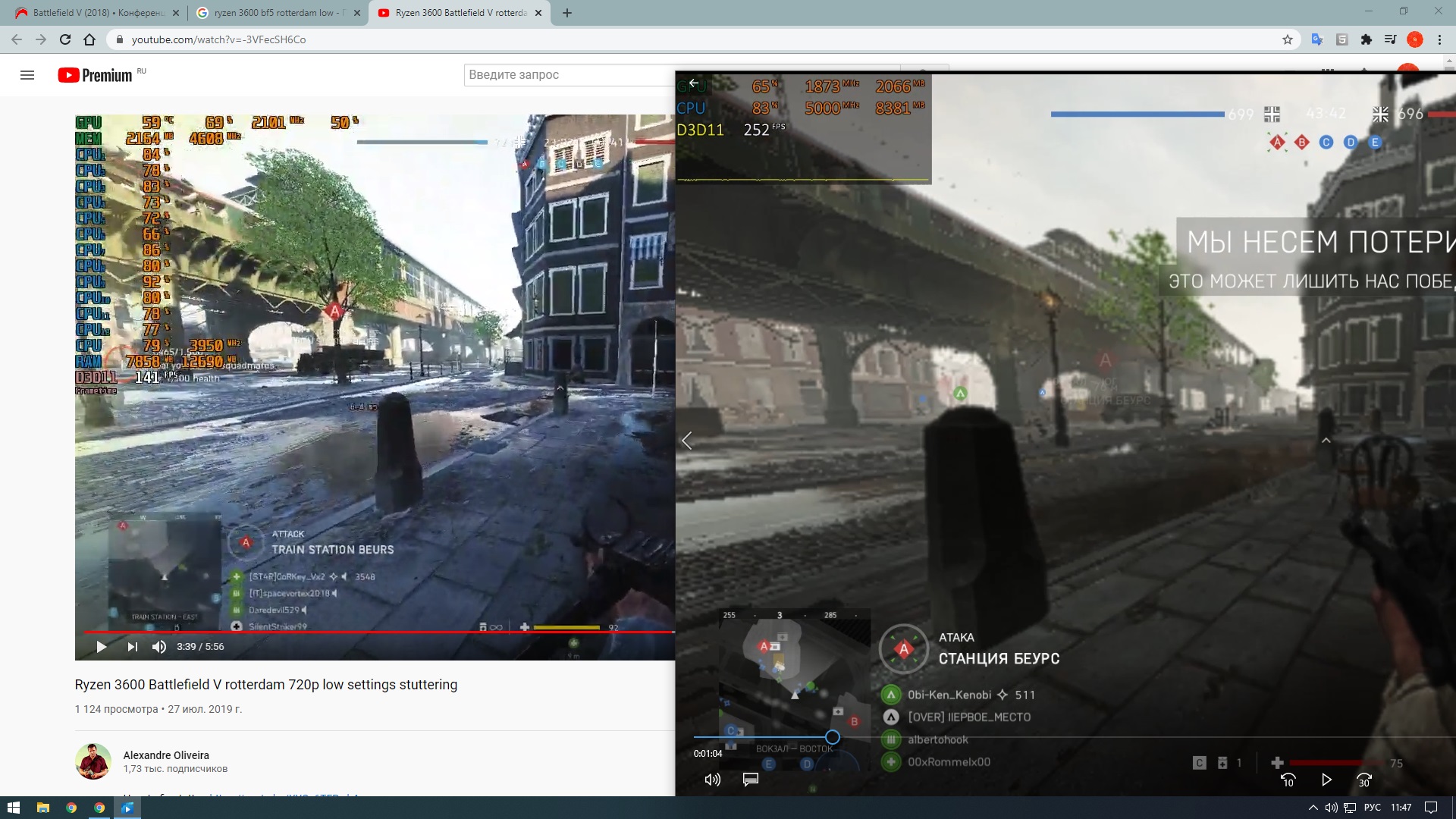
Task: Open the YouTube guide hamburger menu
Action: pos(27,75)
